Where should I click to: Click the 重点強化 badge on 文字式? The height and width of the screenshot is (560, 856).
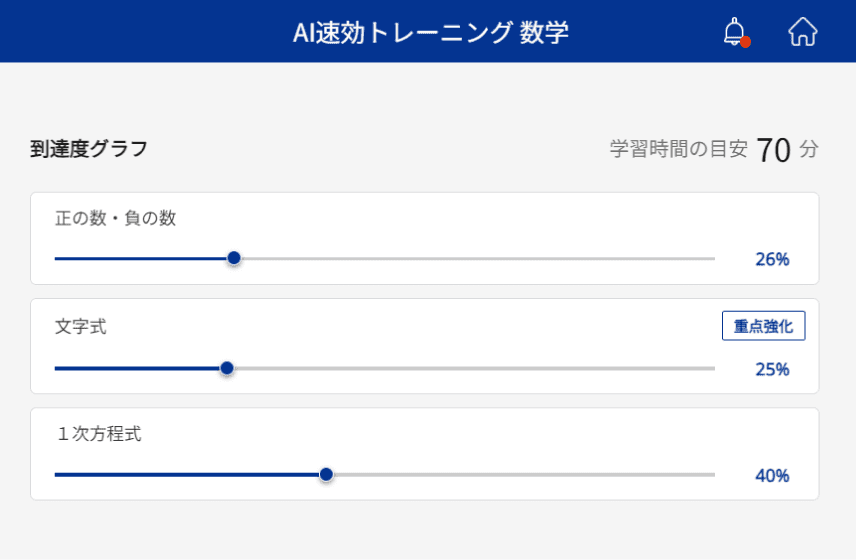click(x=763, y=326)
